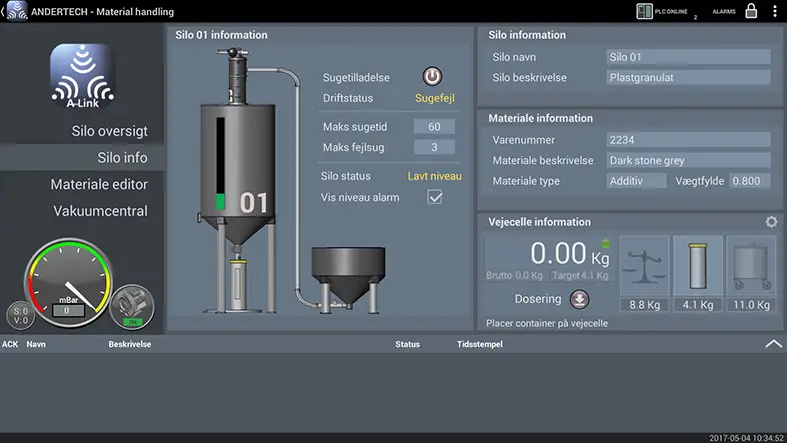Viewport: 787px width, 443px height.
Task: Edit the Maks sugetid value field
Action: click(x=434, y=127)
